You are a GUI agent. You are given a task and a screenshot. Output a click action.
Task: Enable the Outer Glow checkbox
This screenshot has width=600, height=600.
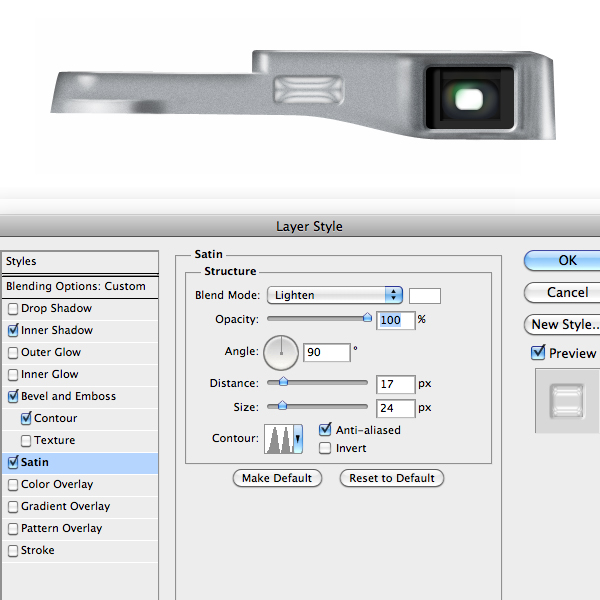coord(13,353)
